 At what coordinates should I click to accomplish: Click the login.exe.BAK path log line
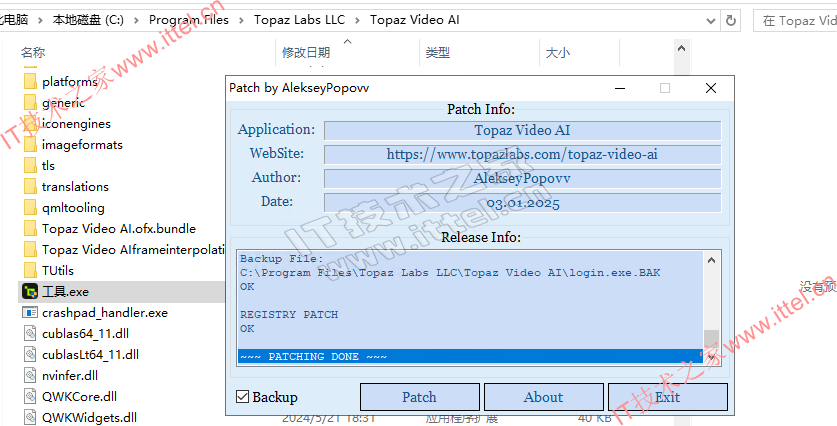pos(450,273)
